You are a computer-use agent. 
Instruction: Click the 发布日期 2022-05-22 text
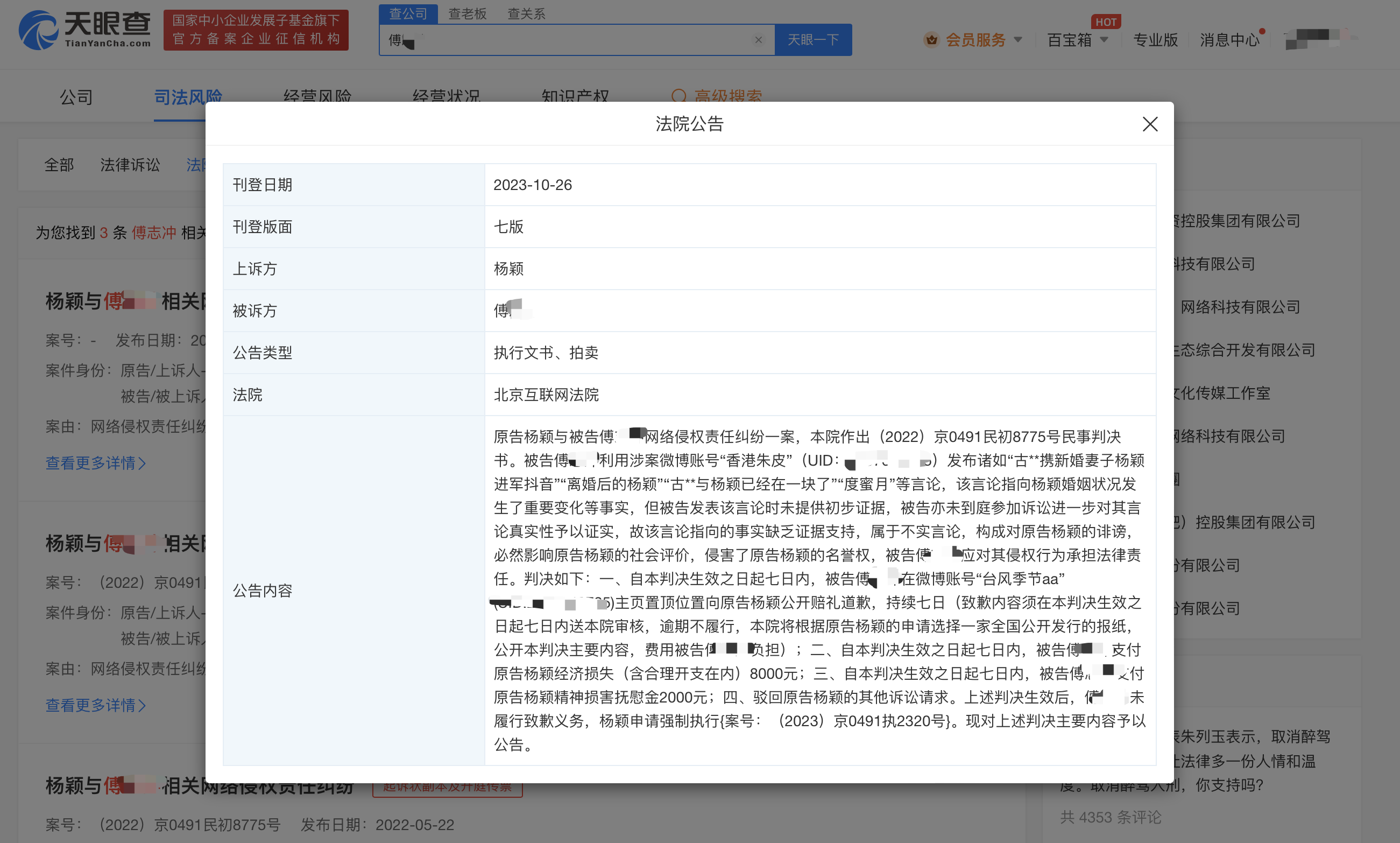click(378, 825)
